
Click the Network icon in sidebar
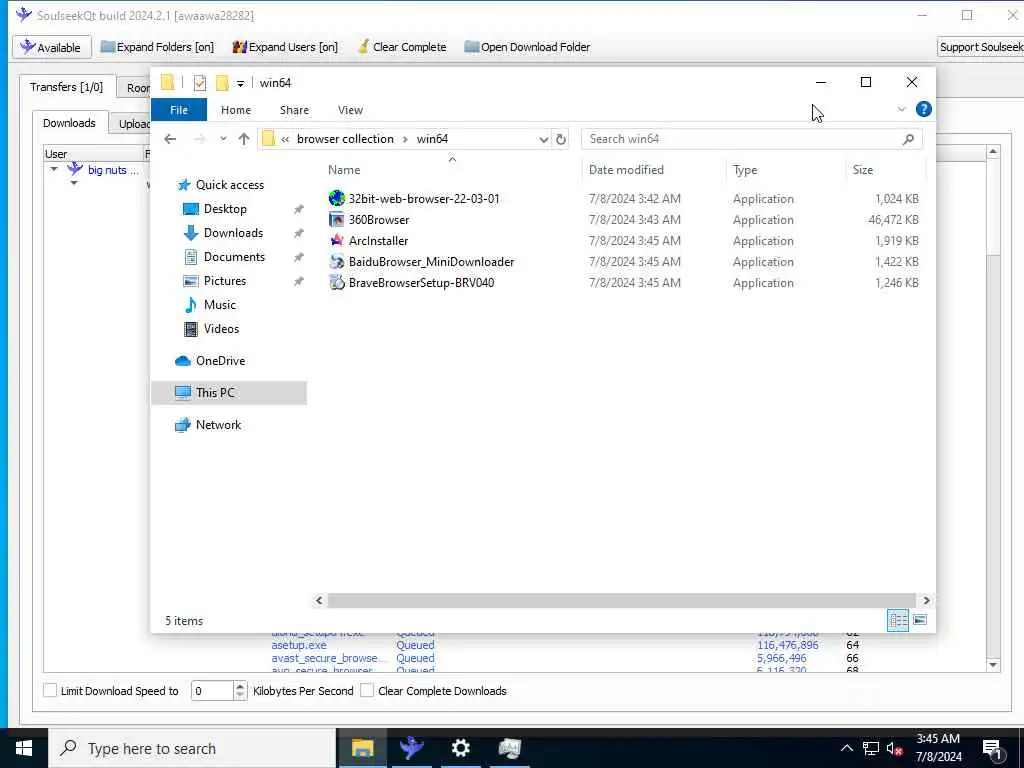(x=183, y=424)
